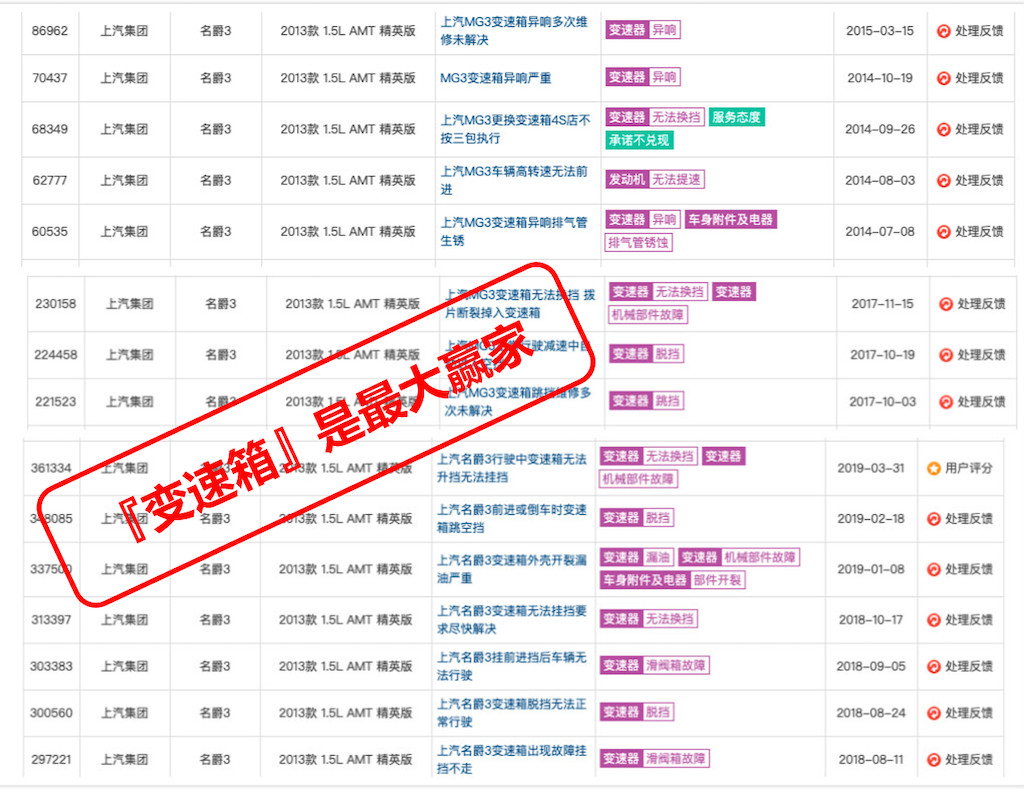
Task: Select the 变速器 脱挡 tag in row 300560
Action: pyautogui.click(x=637, y=712)
